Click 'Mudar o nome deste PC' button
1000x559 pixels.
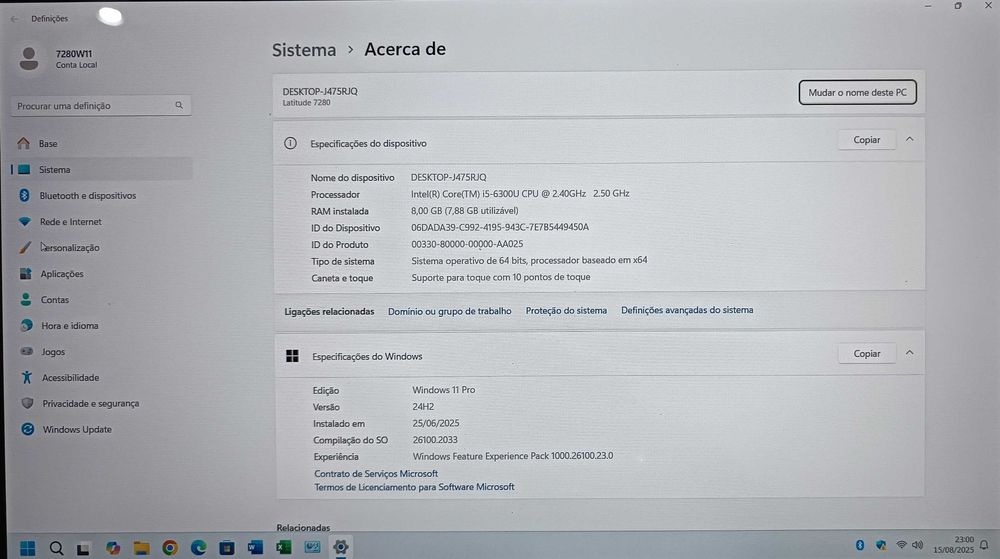[x=857, y=92]
